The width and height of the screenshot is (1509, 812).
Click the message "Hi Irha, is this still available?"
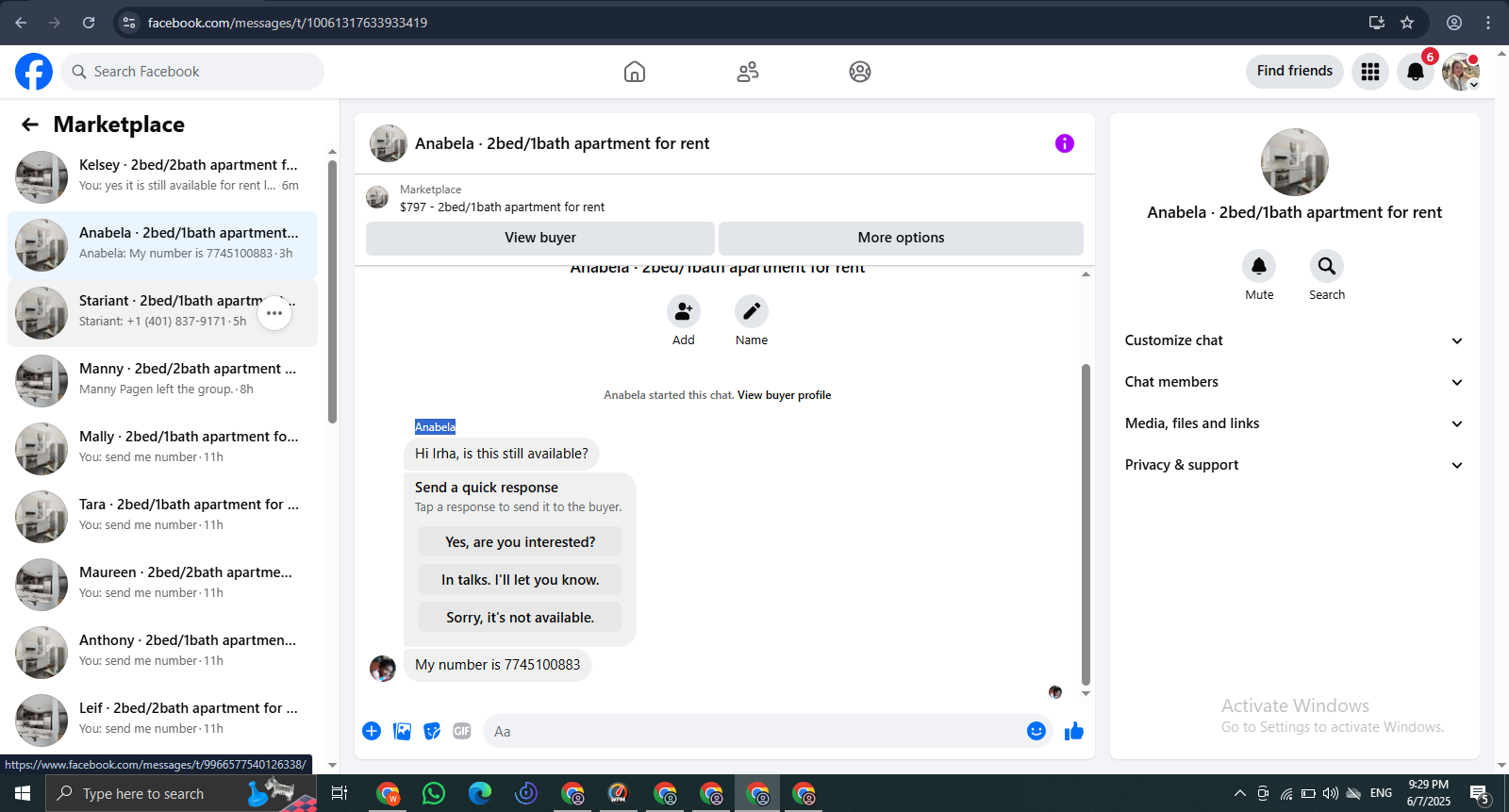pyautogui.click(x=502, y=454)
